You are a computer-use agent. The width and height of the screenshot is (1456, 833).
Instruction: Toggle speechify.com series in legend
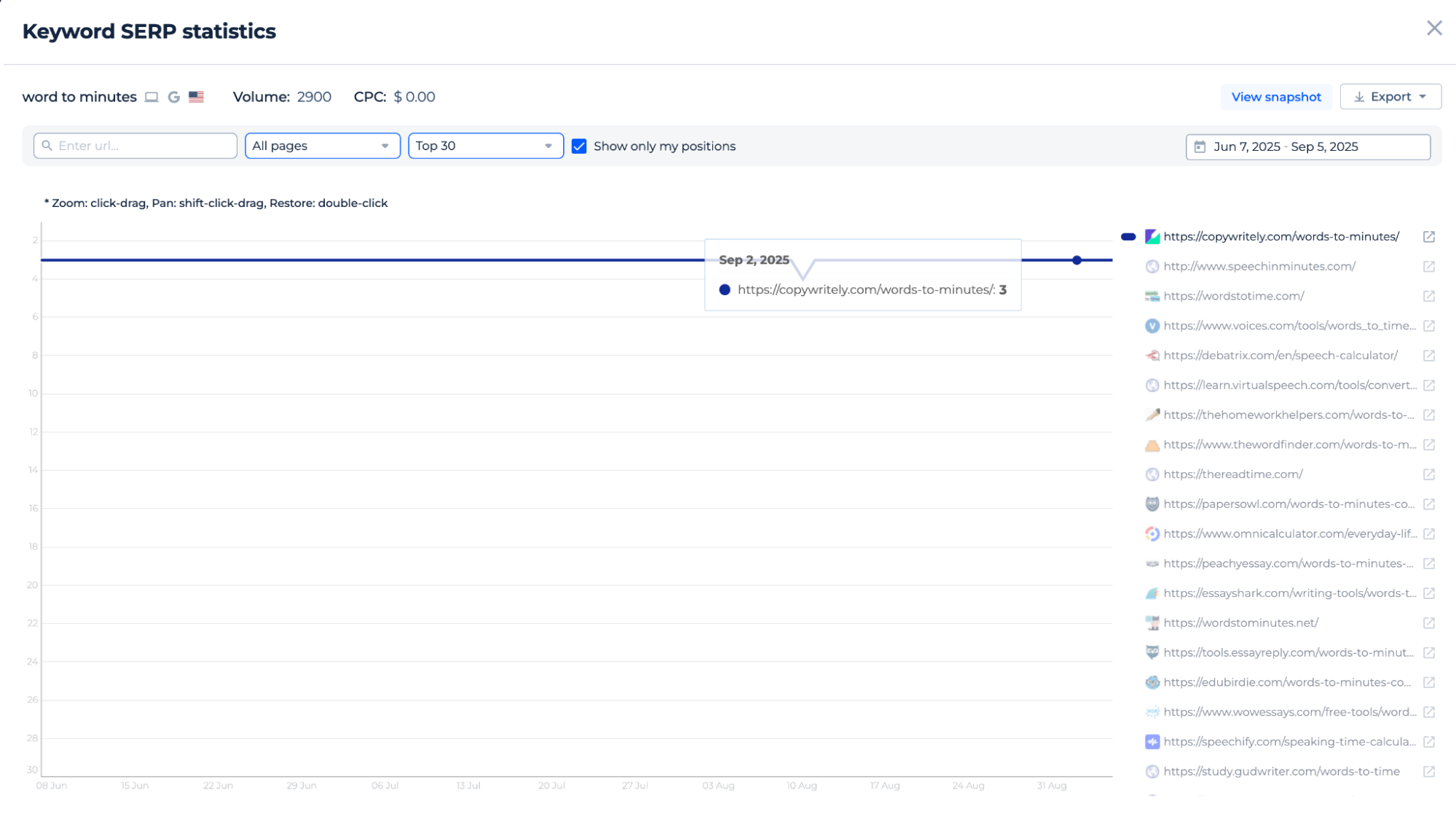coord(1290,742)
